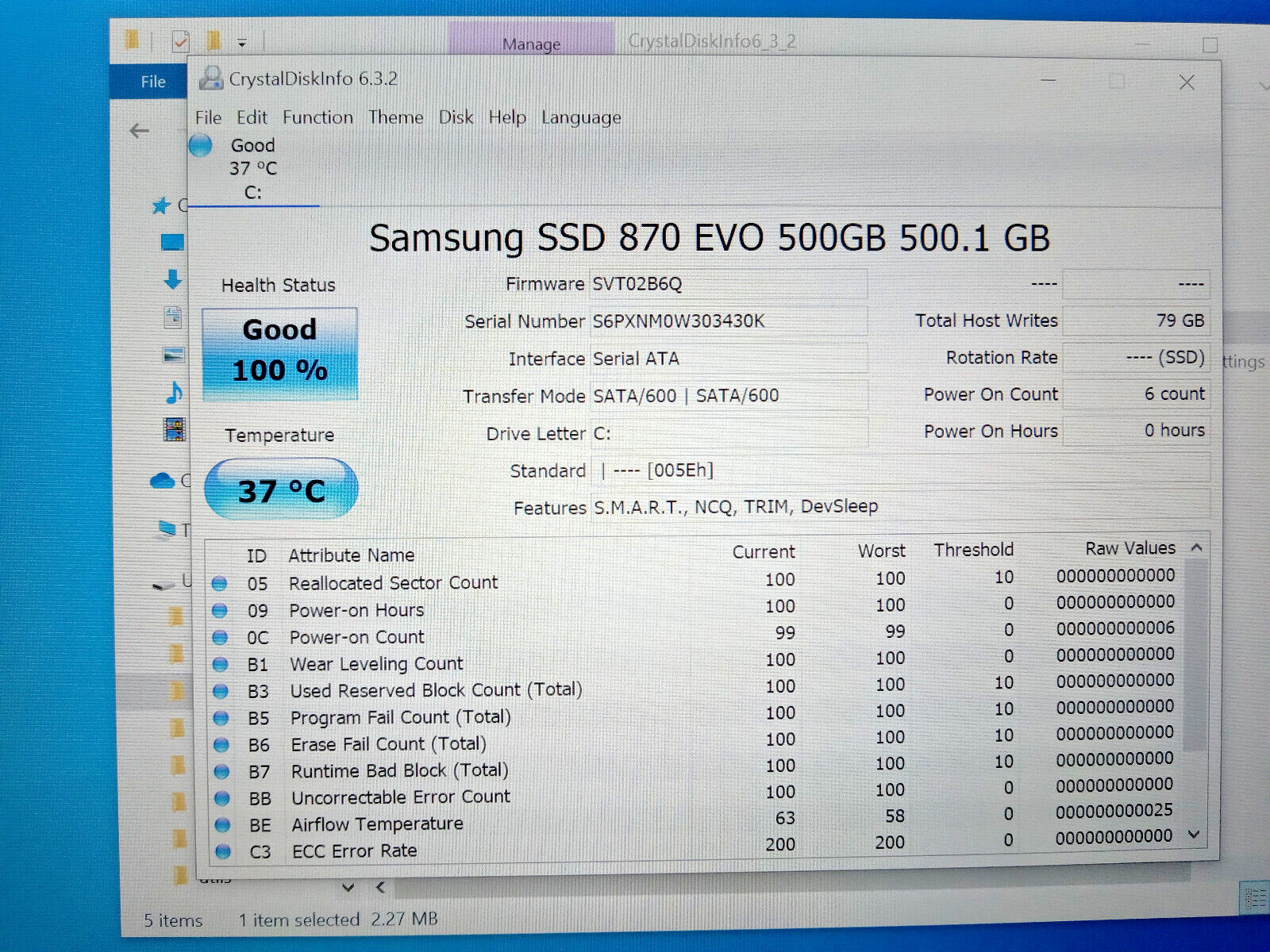
Task: Click the blue health orb for drive C:
Action: pos(200,146)
